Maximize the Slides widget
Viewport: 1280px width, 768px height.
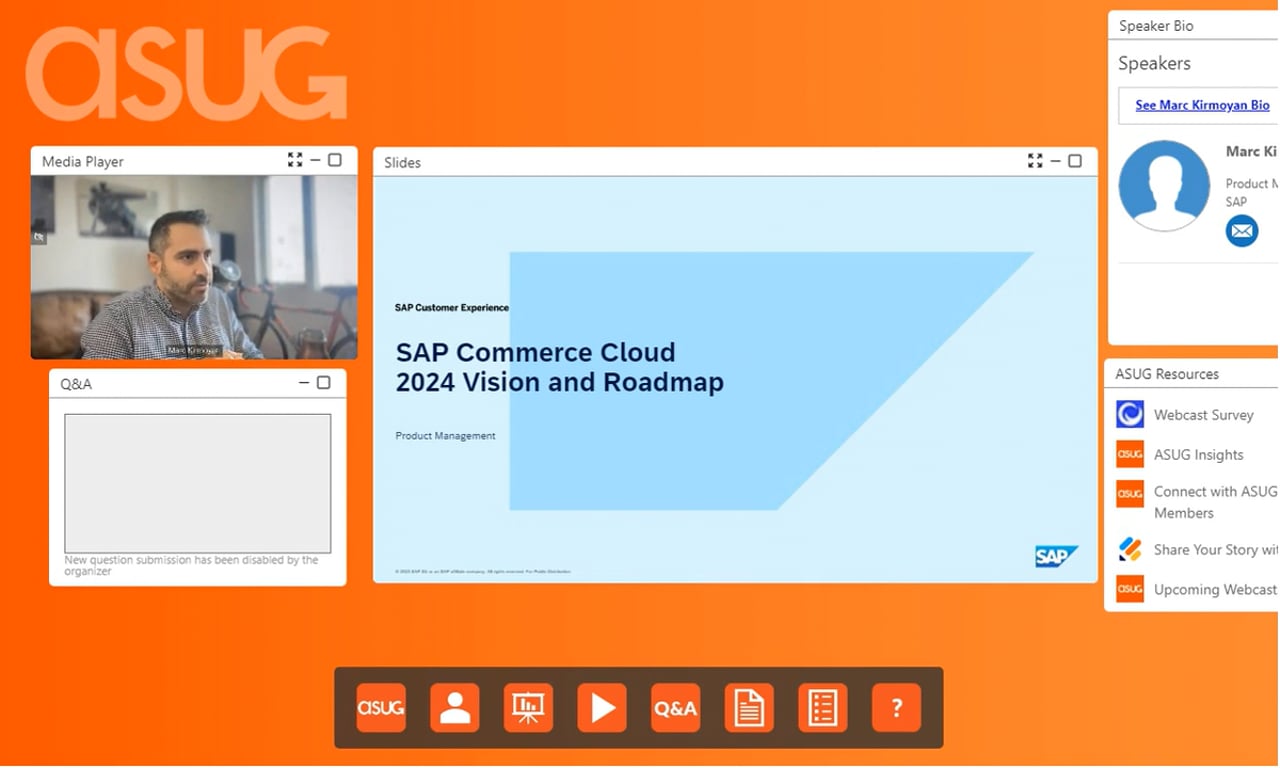click(1075, 161)
